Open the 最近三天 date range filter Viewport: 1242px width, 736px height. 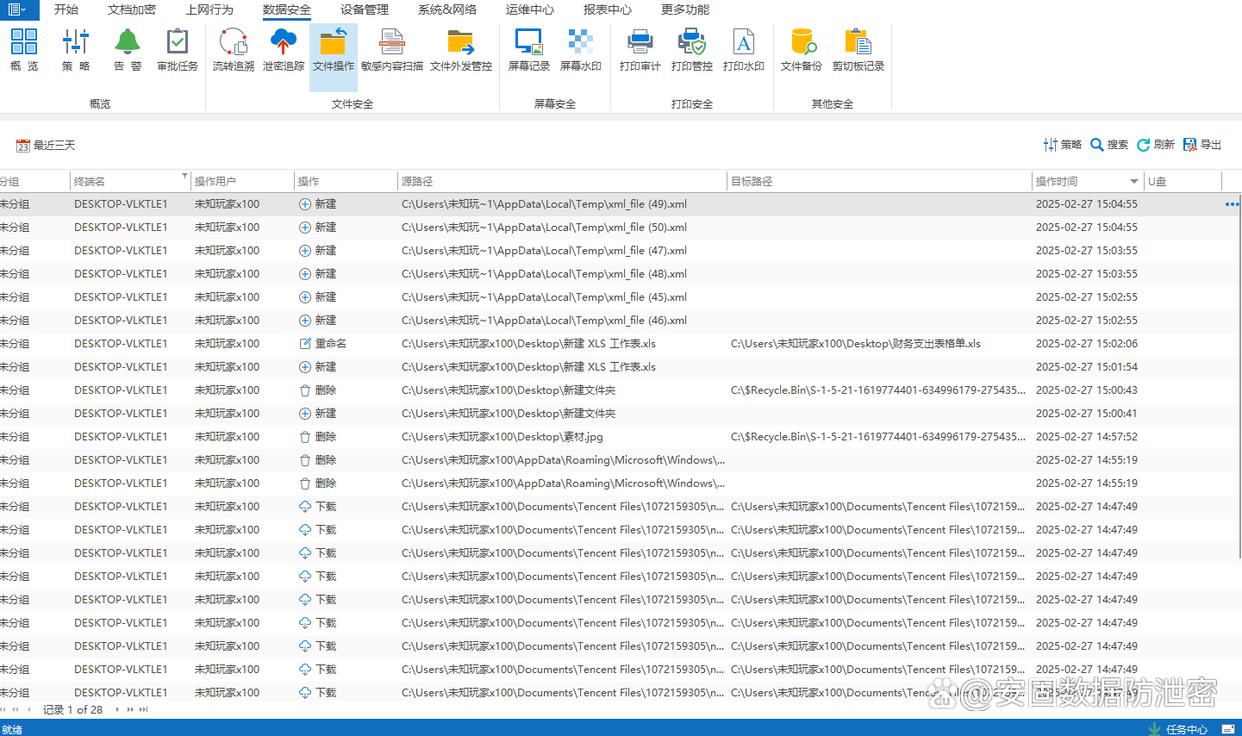click(x=46, y=145)
